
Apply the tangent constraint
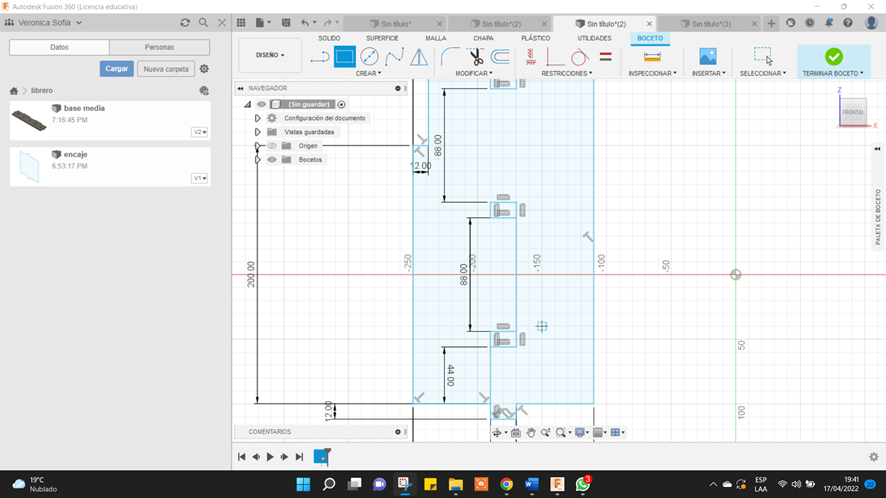580,57
